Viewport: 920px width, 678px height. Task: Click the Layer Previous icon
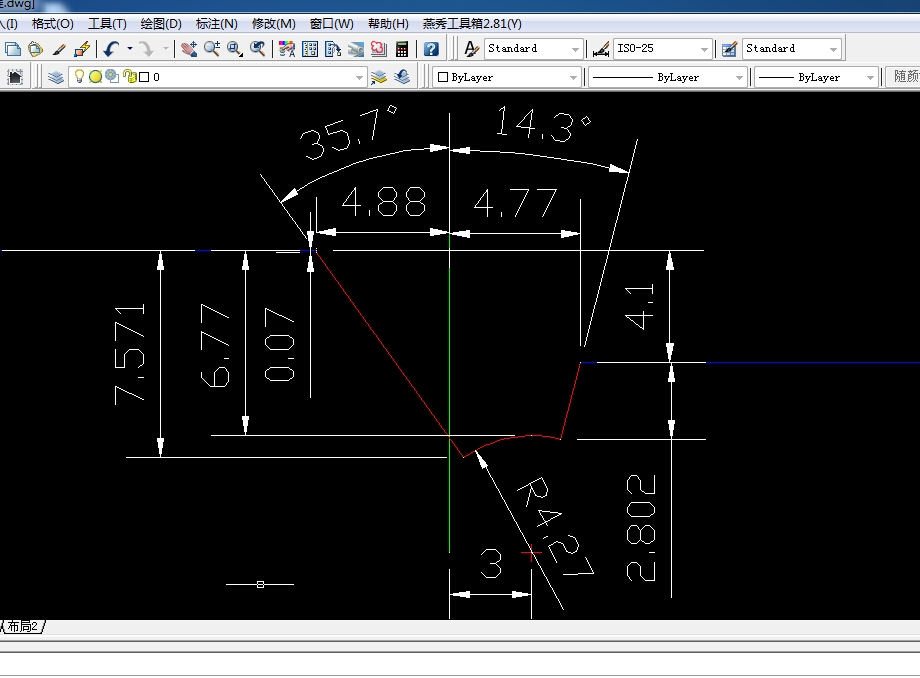[x=401, y=77]
